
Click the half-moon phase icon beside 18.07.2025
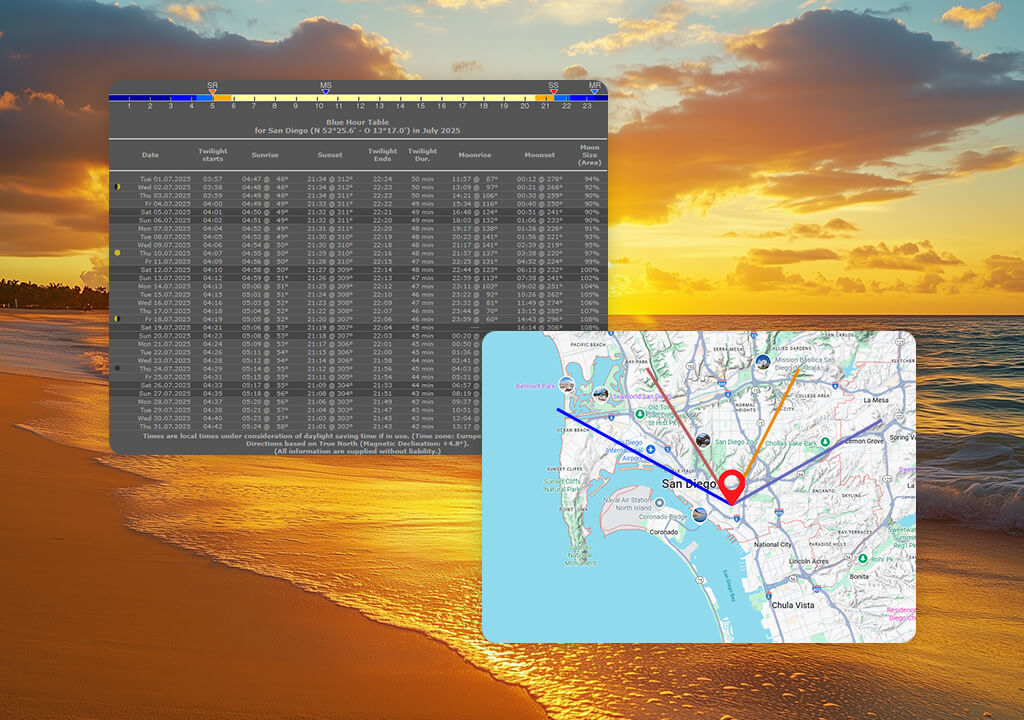click(x=118, y=319)
